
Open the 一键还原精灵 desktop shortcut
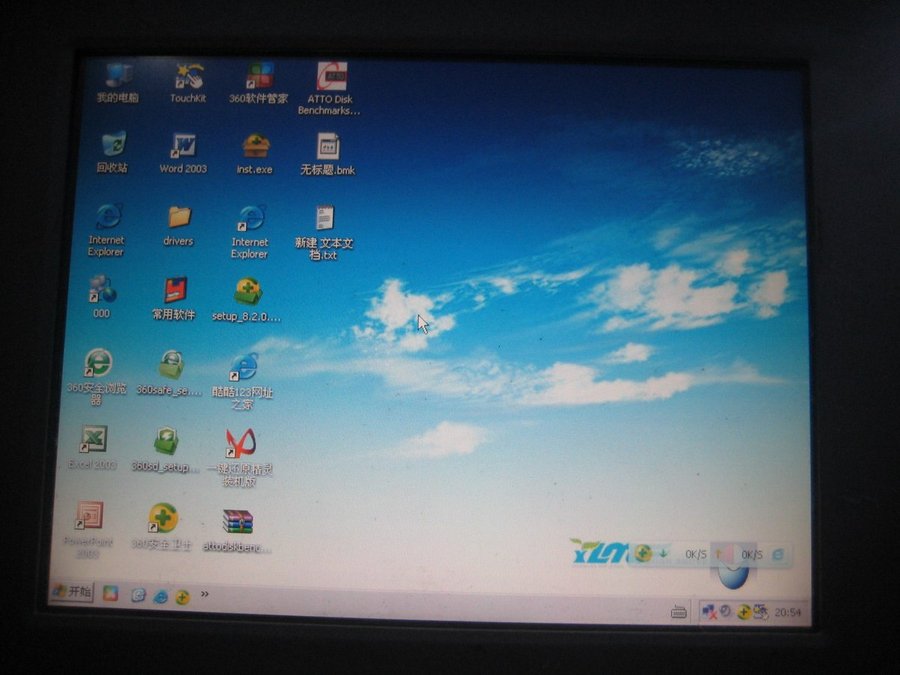(x=239, y=443)
